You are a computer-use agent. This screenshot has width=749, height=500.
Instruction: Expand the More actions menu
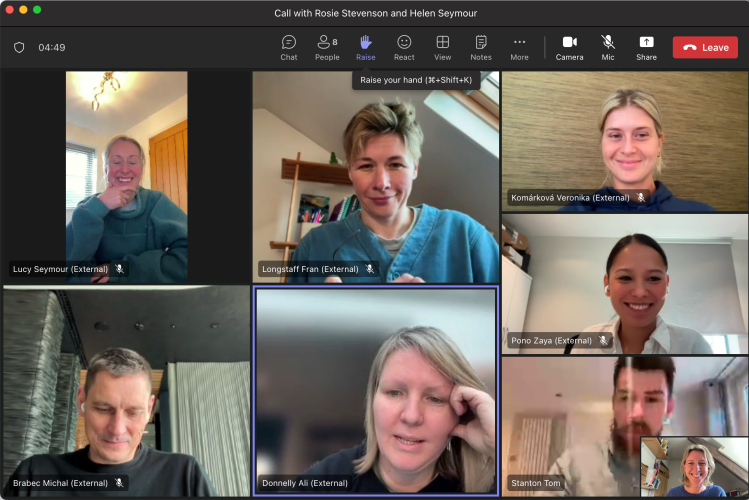coord(519,47)
